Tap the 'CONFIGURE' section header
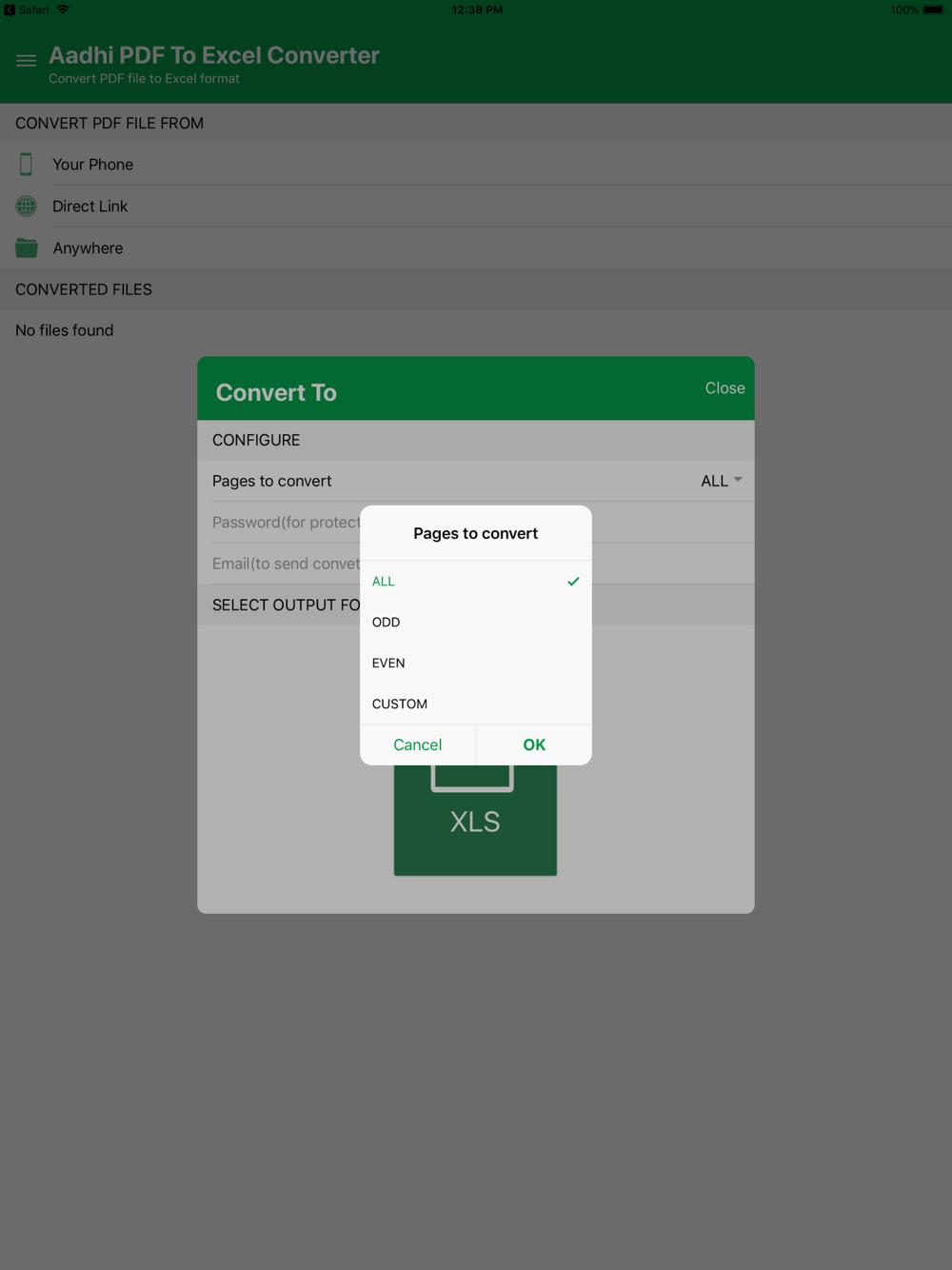952x1270 pixels. click(256, 440)
